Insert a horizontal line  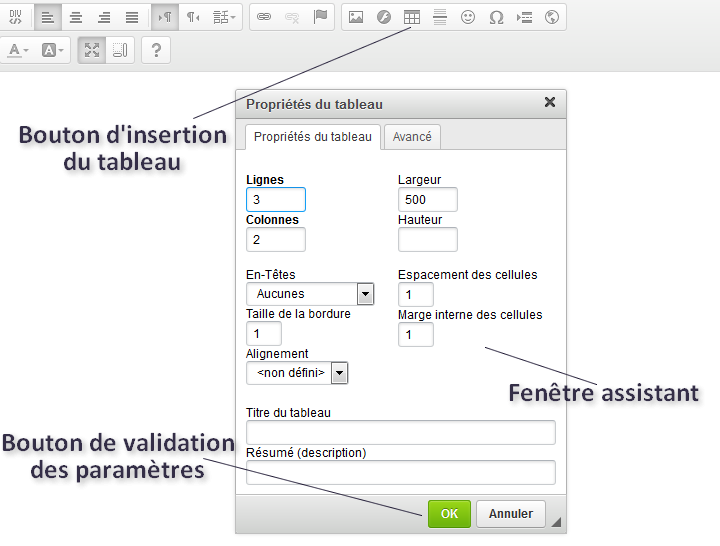[440, 17]
